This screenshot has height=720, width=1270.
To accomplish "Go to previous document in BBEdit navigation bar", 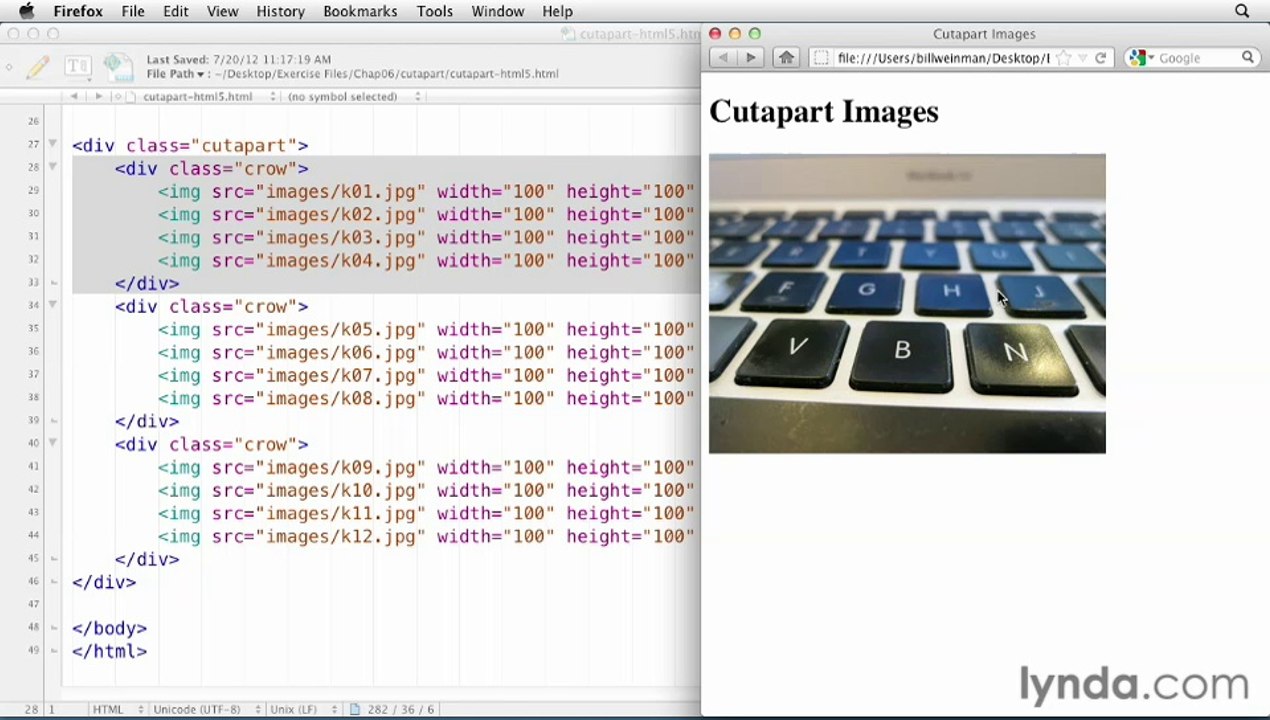I will pyautogui.click(x=74, y=96).
